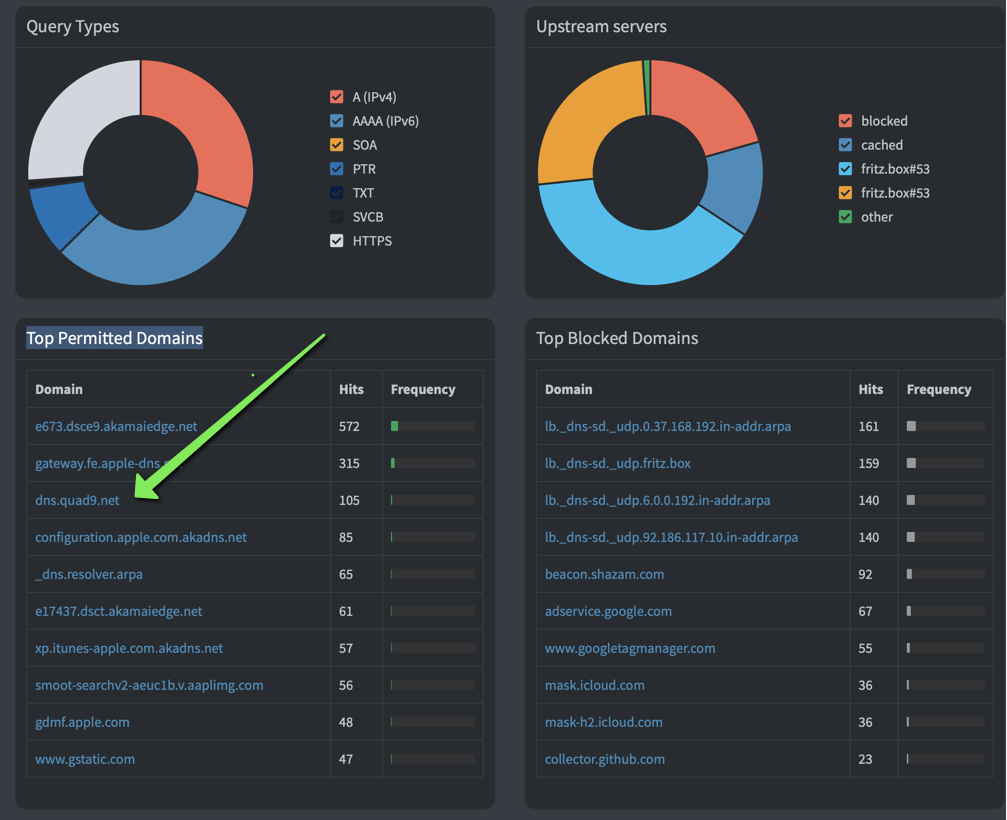Viewport: 1007px width, 820px height.
Task: Uncheck HTTPS in the Query Types legend
Action: pyautogui.click(x=336, y=240)
